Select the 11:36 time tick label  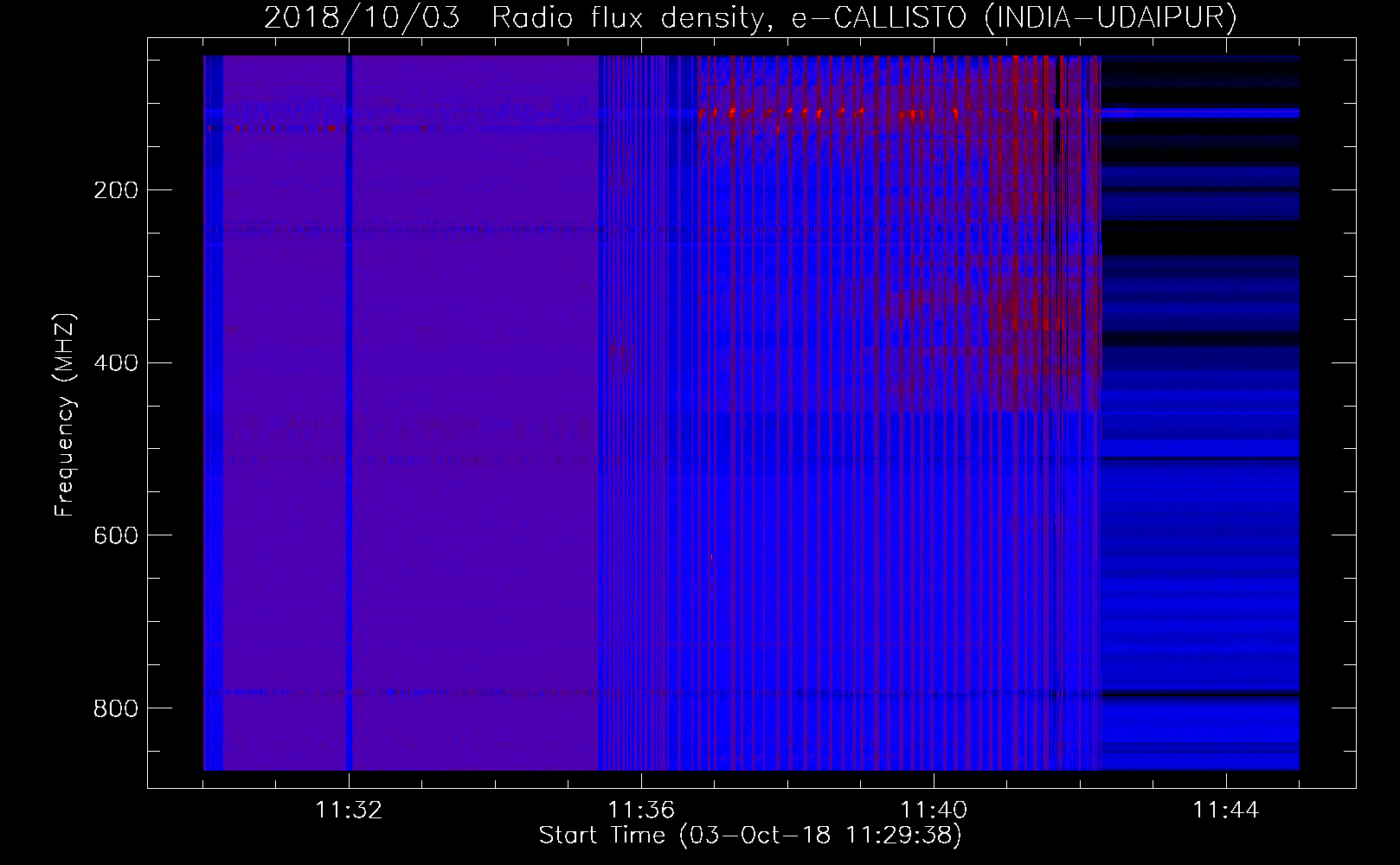(641, 810)
